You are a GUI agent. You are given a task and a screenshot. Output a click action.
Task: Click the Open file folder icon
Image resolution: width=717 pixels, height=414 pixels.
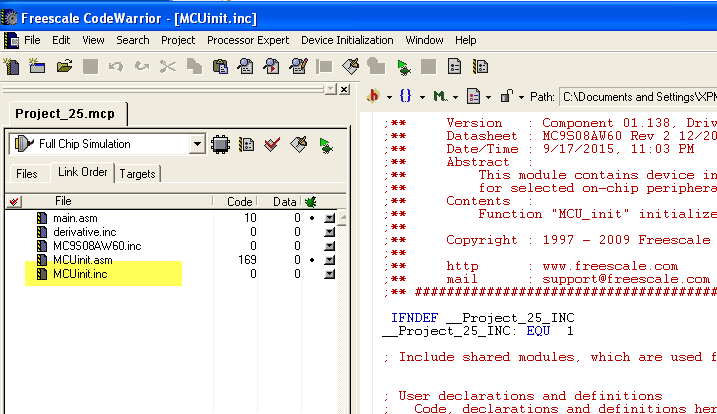tap(64, 67)
